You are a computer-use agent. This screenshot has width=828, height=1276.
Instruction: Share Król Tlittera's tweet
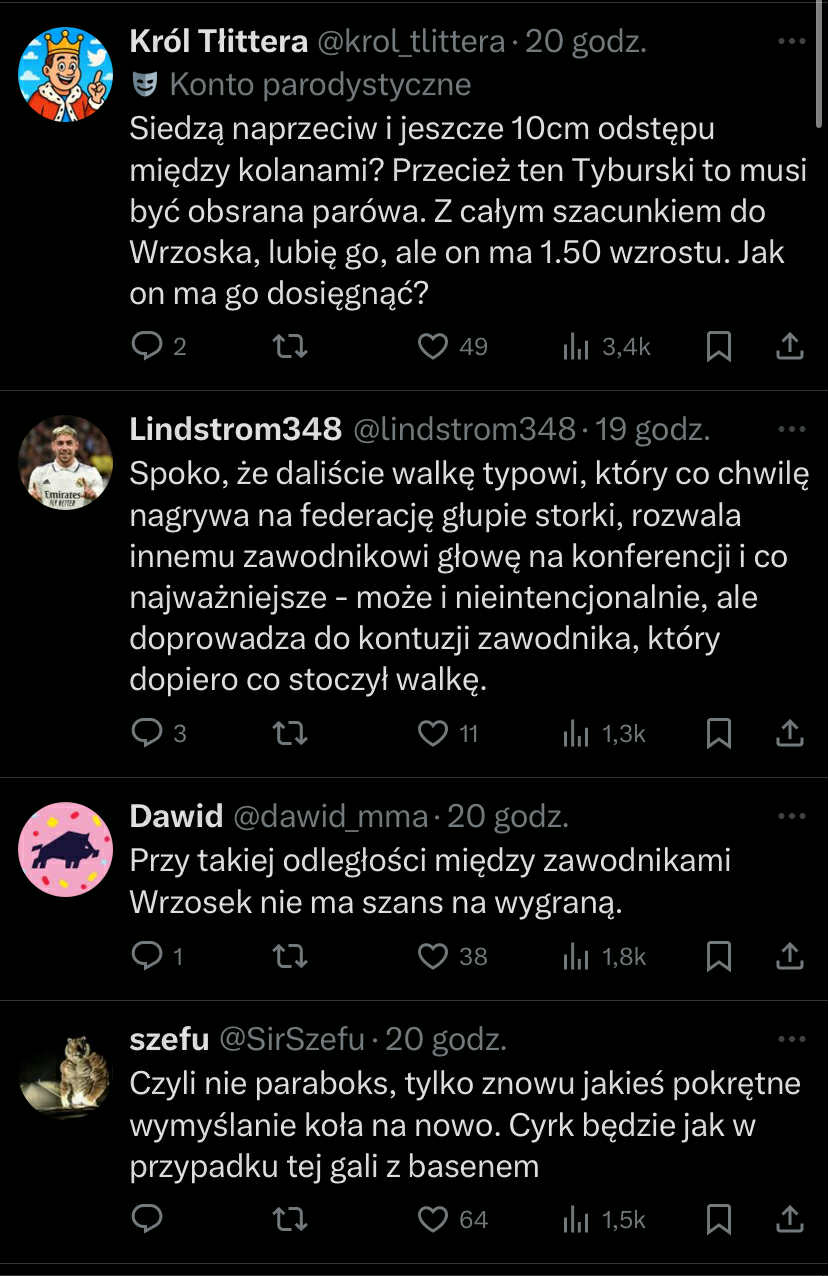pyautogui.click(x=790, y=346)
